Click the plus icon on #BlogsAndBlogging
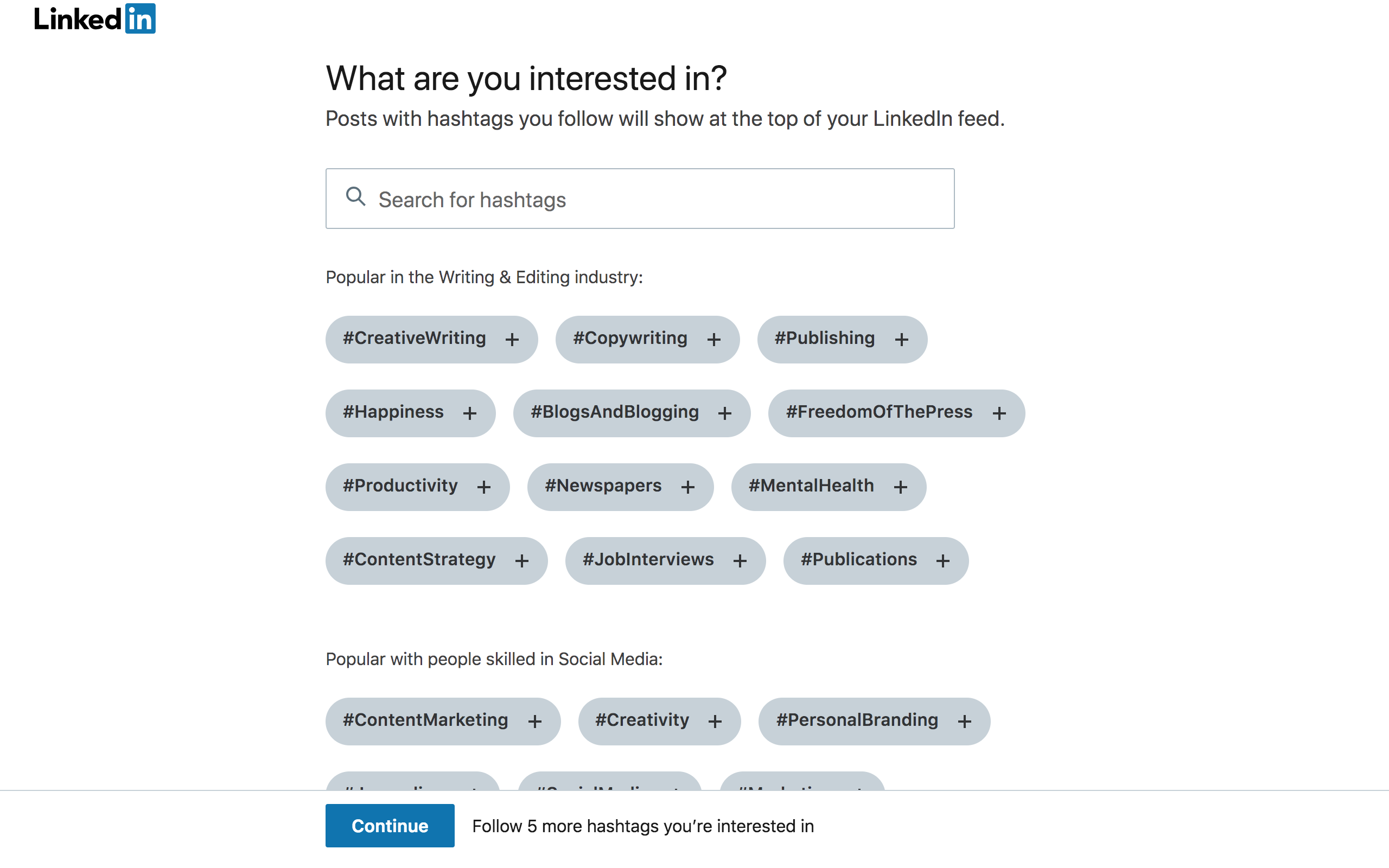 [724, 413]
